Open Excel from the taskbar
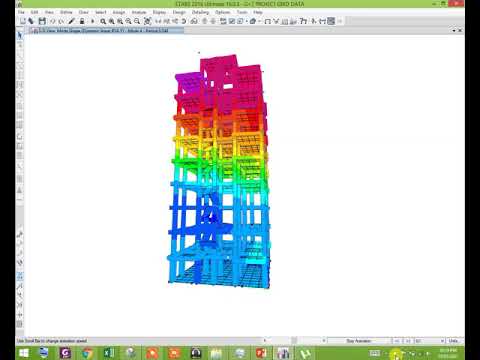Image resolution: width=480 pixels, height=360 pixels. pyautogui.click(x=109, y=353)
